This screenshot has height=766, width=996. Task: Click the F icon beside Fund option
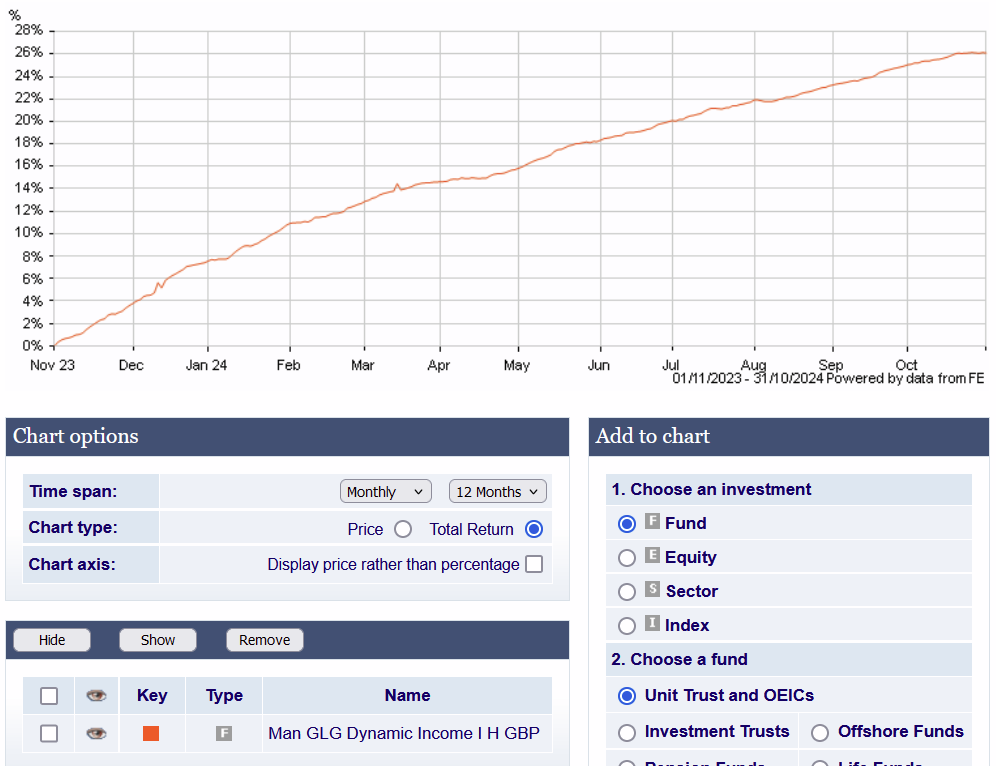pos(652,522)
